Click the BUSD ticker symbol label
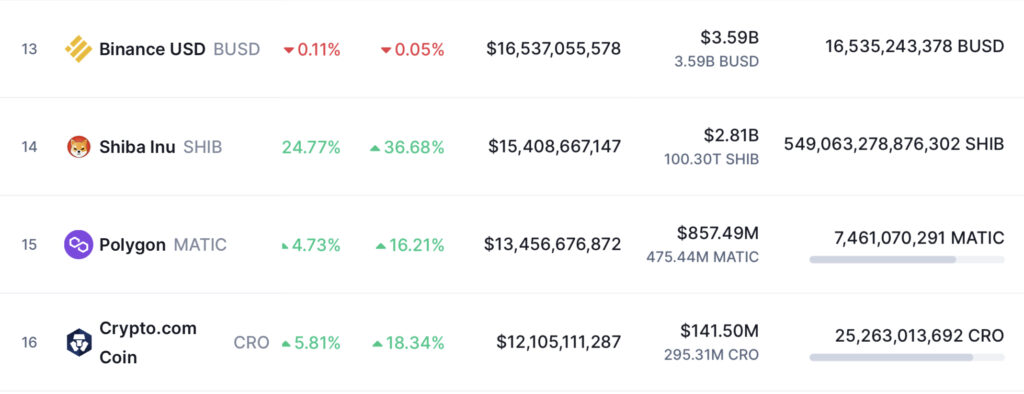Screen dimensions: 1024x394 pos(236,49)
